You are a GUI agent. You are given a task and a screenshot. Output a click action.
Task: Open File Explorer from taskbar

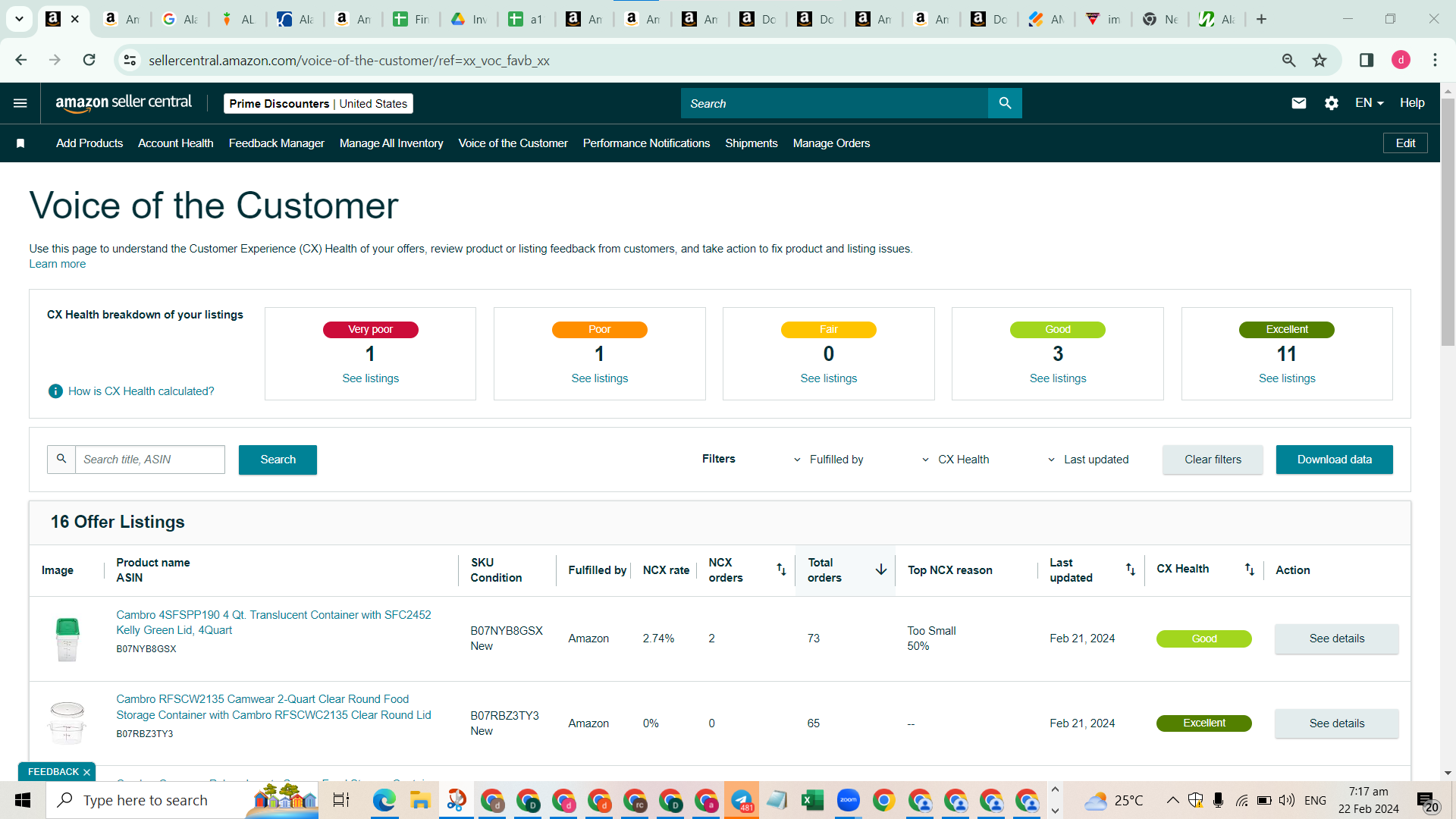click(420, 800)
